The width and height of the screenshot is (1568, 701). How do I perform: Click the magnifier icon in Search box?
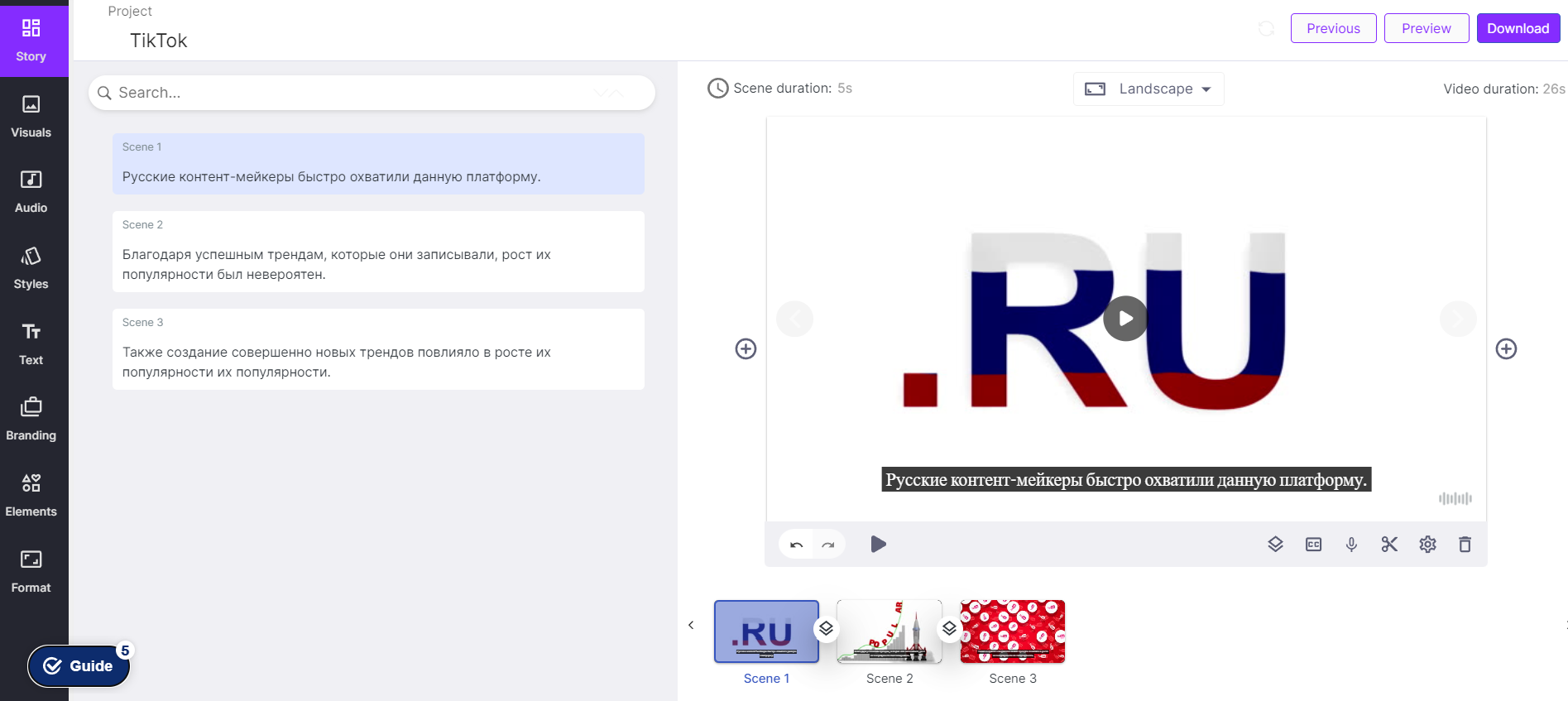pos(104,93)
